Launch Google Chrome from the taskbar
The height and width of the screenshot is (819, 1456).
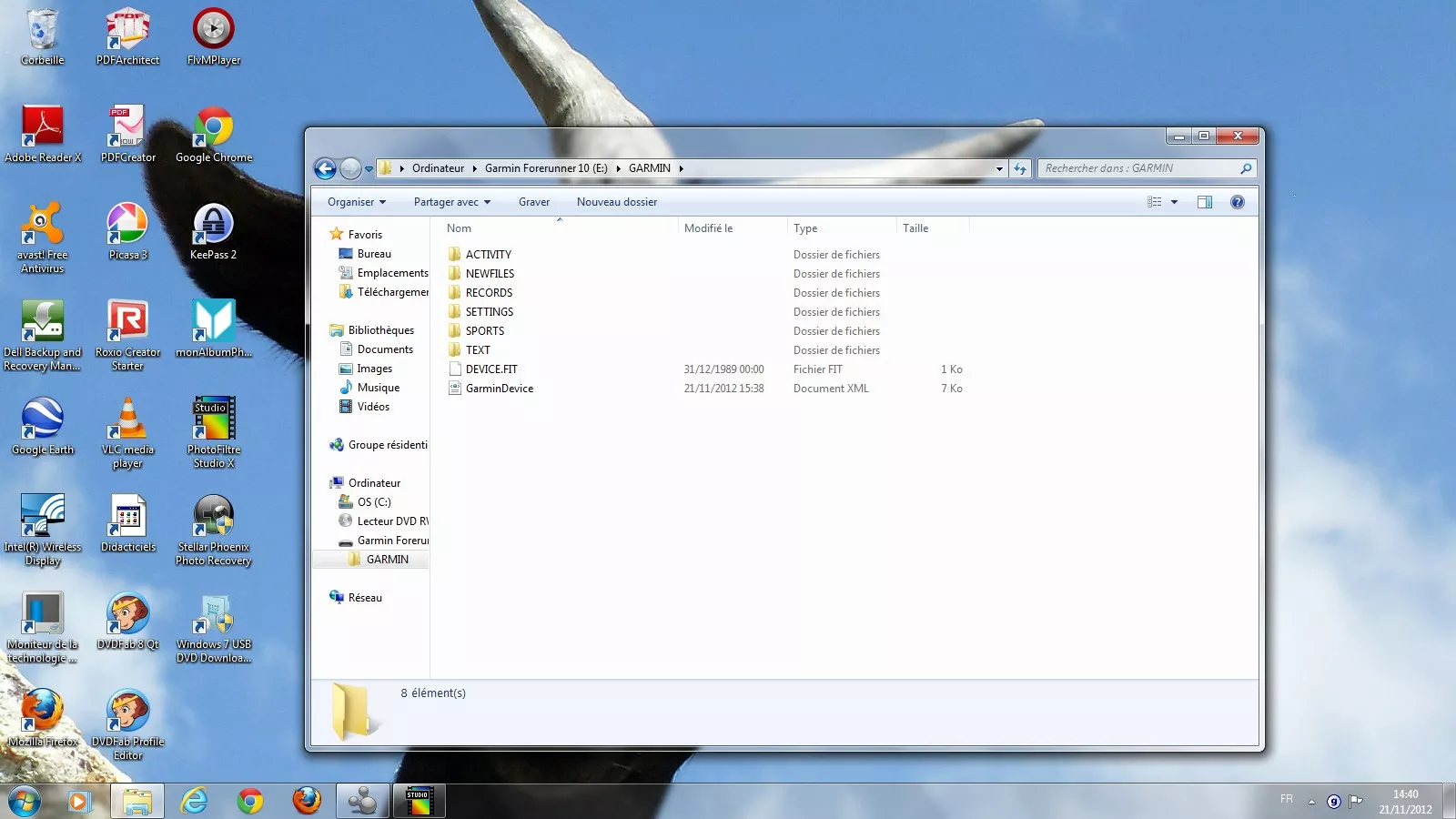(250, 802)
